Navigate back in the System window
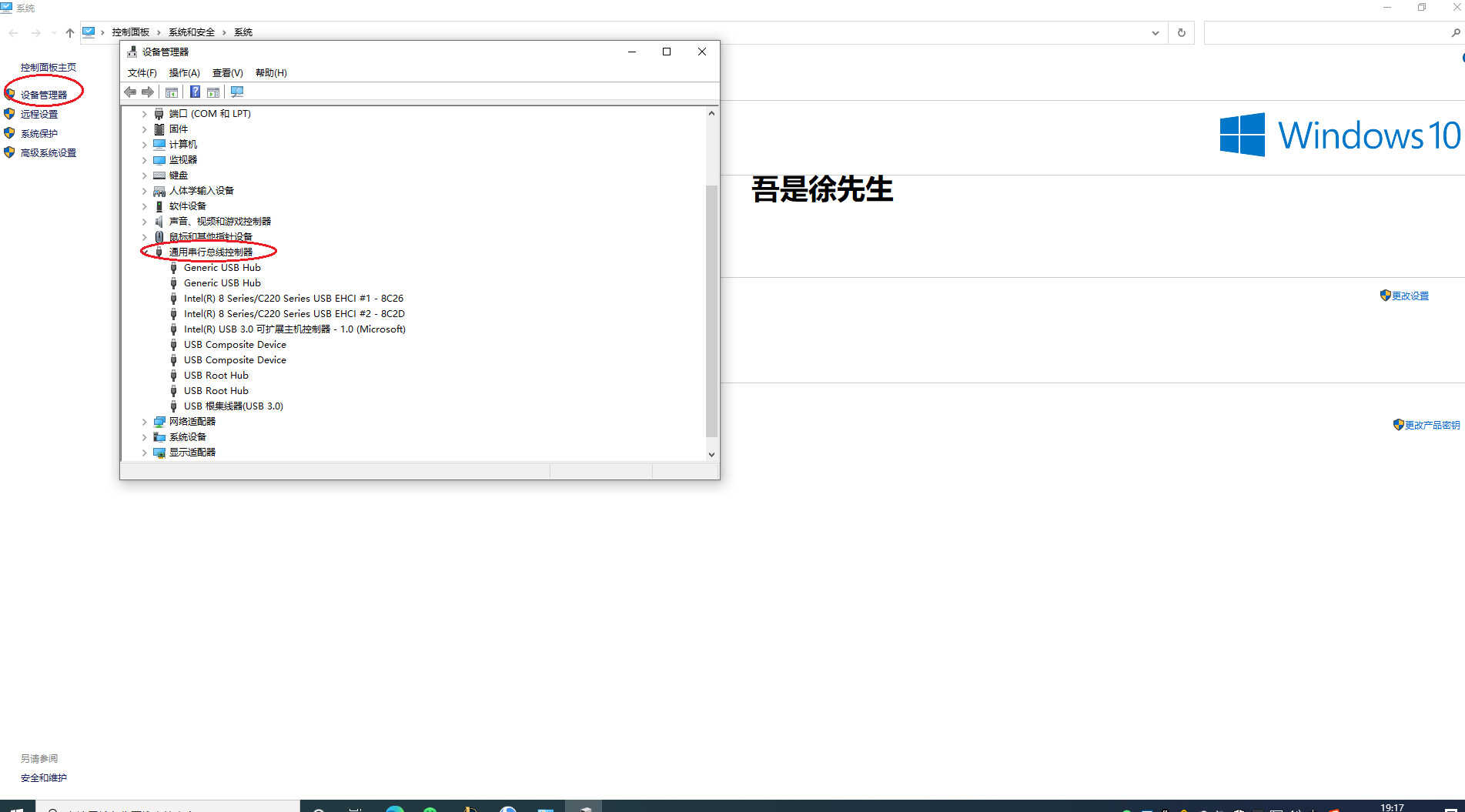 coord(13,32)
